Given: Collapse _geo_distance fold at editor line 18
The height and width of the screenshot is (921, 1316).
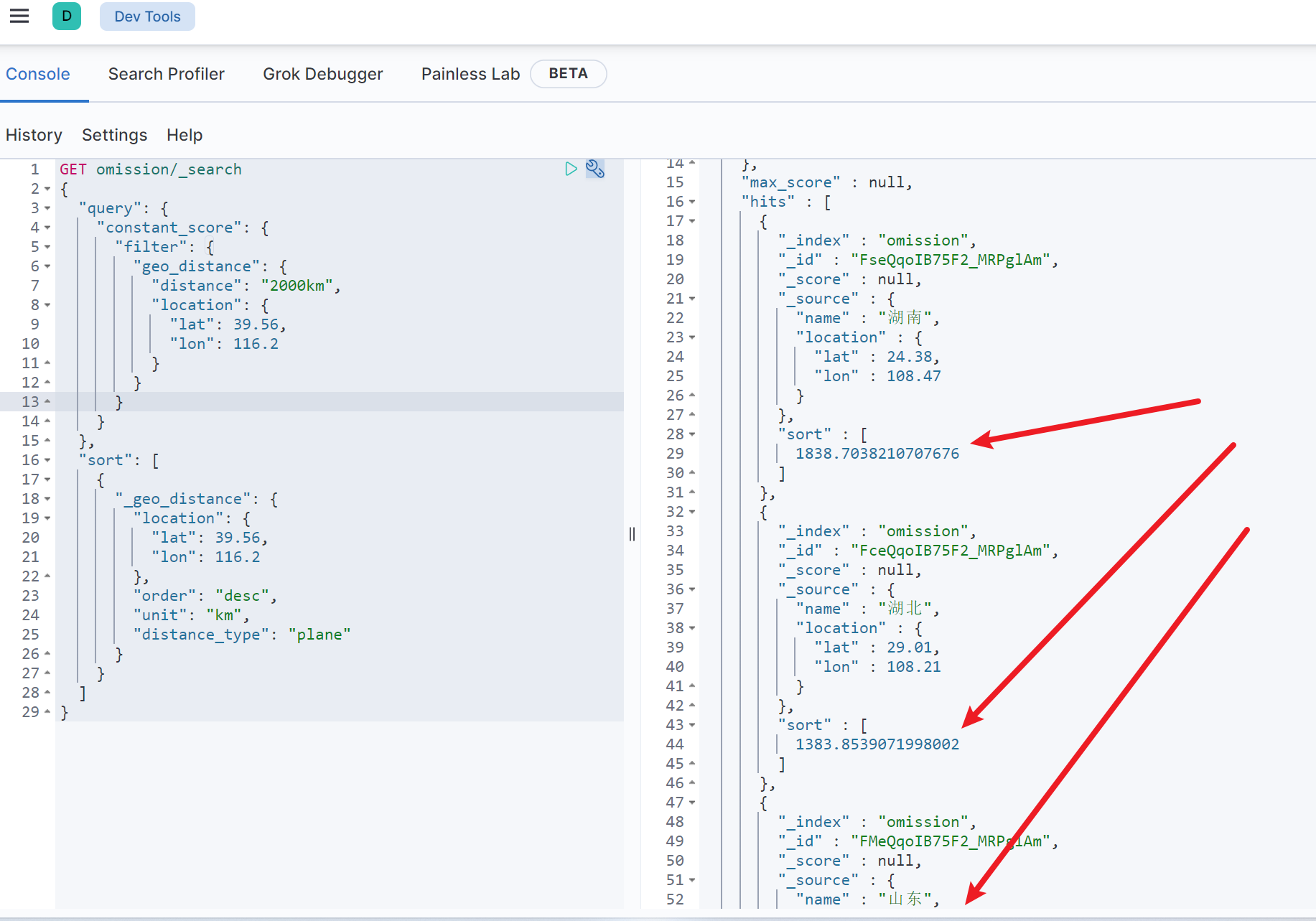Looking at the screenshot, I should [x=47, y=499].
